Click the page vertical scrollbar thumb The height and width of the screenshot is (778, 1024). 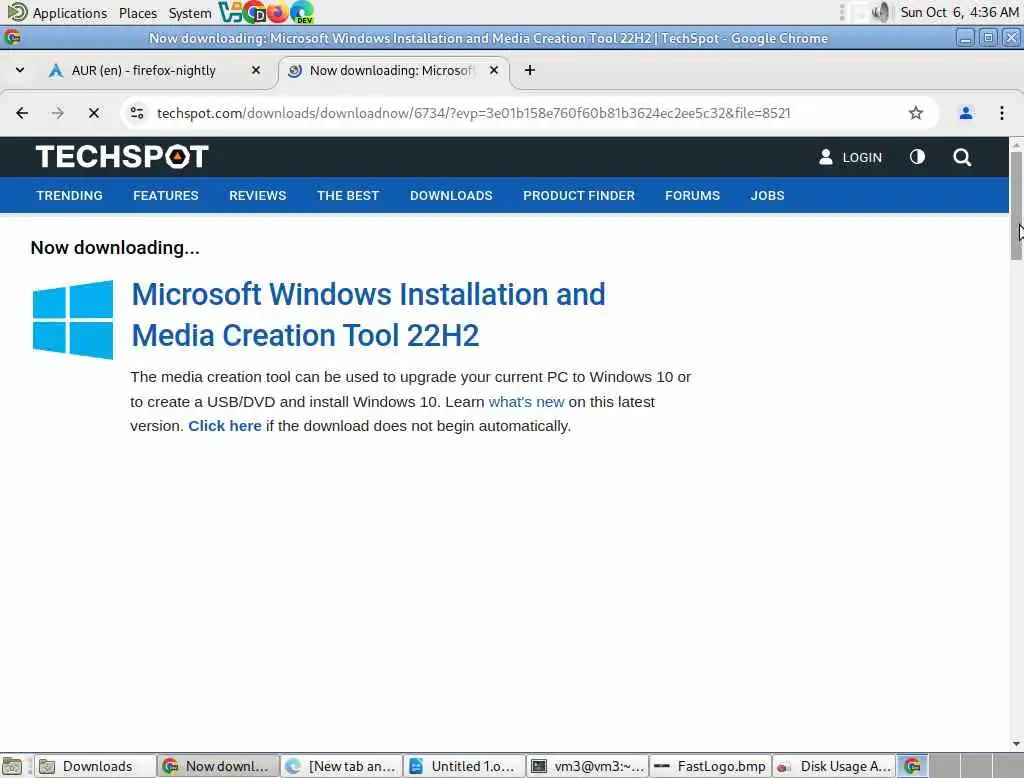1016,206
